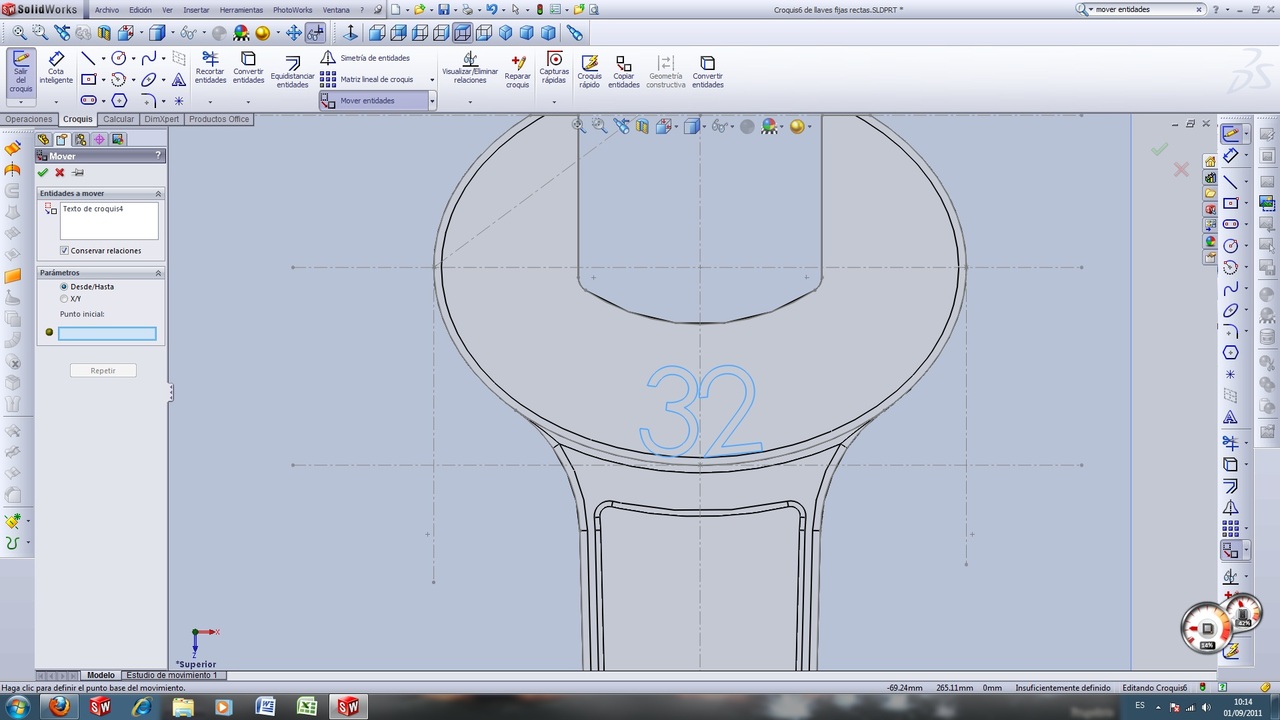Open the Herramientas menu

click(x=241, y=9)
